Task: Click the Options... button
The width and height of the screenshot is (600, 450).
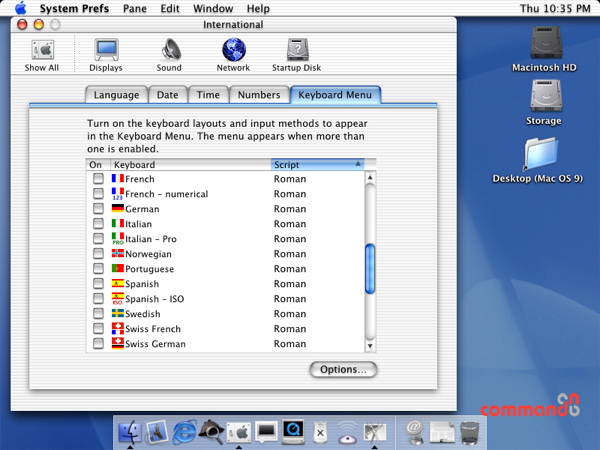Action: (343, 369)
